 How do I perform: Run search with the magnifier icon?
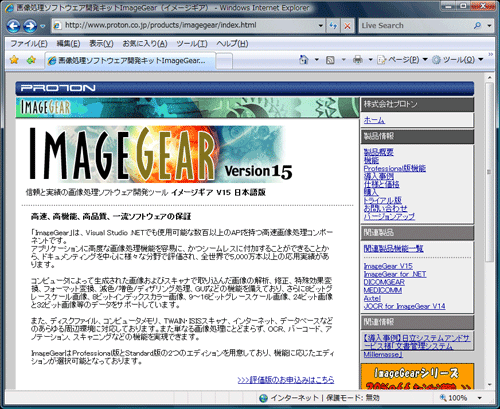tap(477, 26)
